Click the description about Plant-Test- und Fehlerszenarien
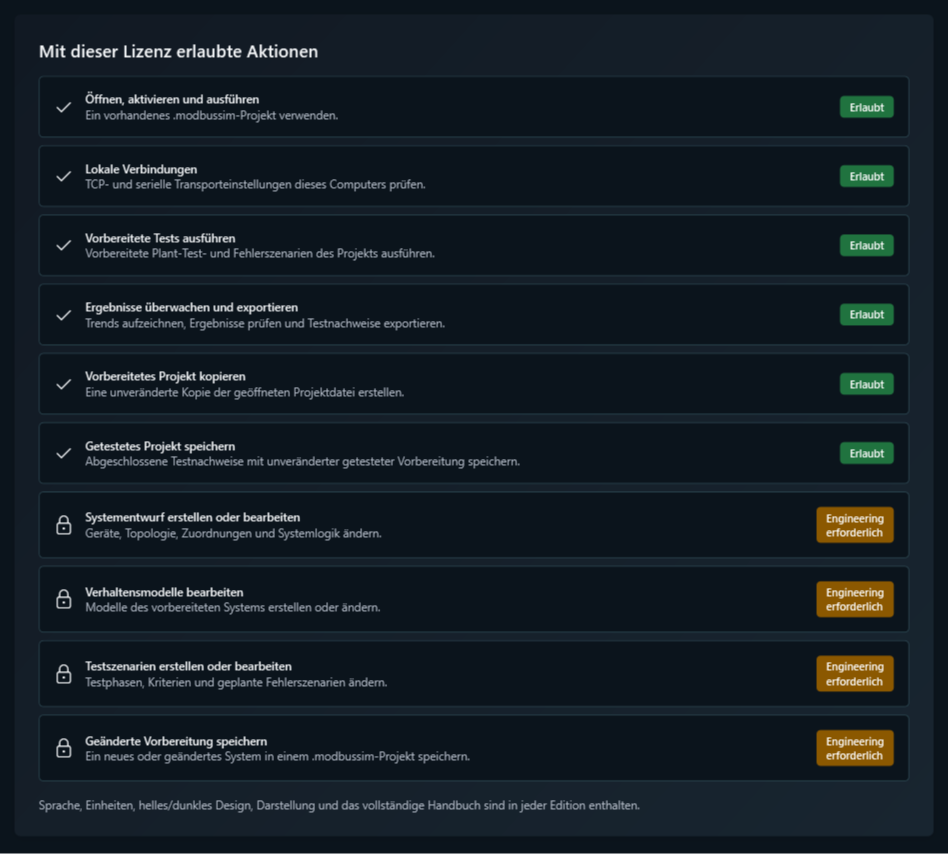 tap(260, 253)
